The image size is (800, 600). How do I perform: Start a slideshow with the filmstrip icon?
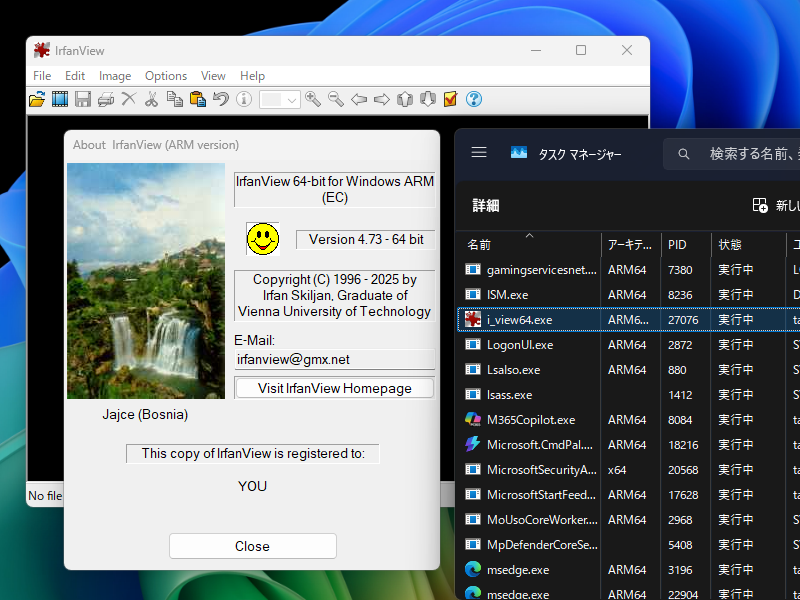tap(62, 99)
